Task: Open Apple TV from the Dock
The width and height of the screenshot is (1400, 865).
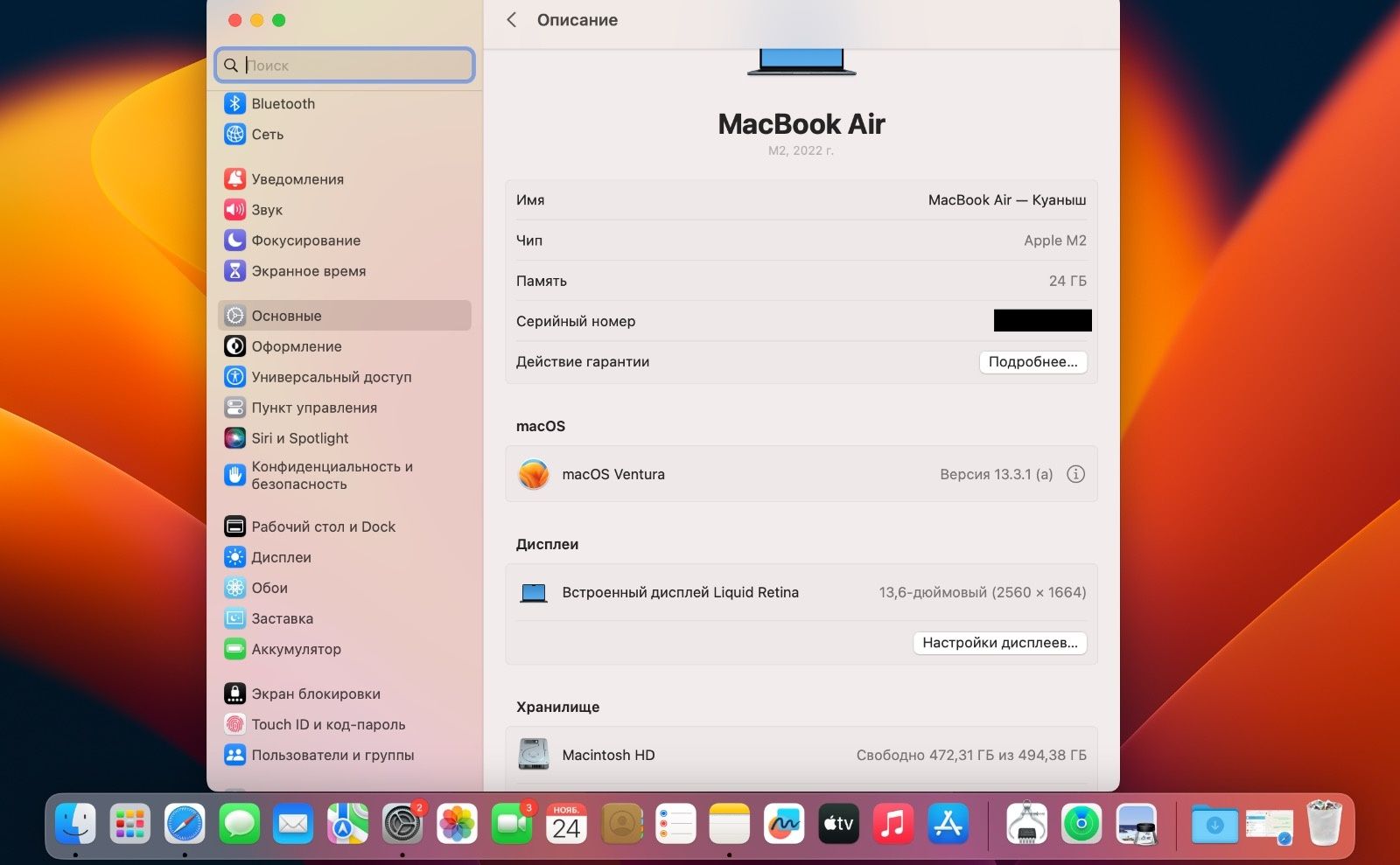Action: (838, 823)
